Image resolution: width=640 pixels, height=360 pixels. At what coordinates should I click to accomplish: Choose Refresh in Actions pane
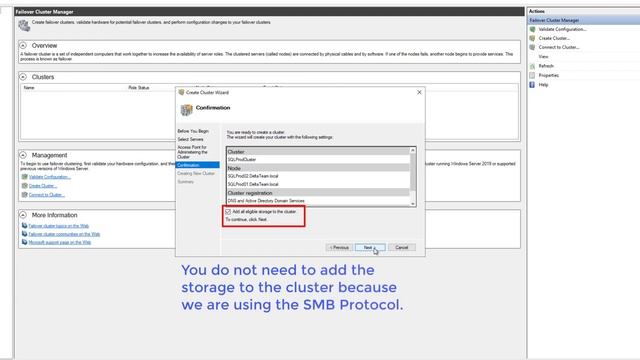pos(546,66)
